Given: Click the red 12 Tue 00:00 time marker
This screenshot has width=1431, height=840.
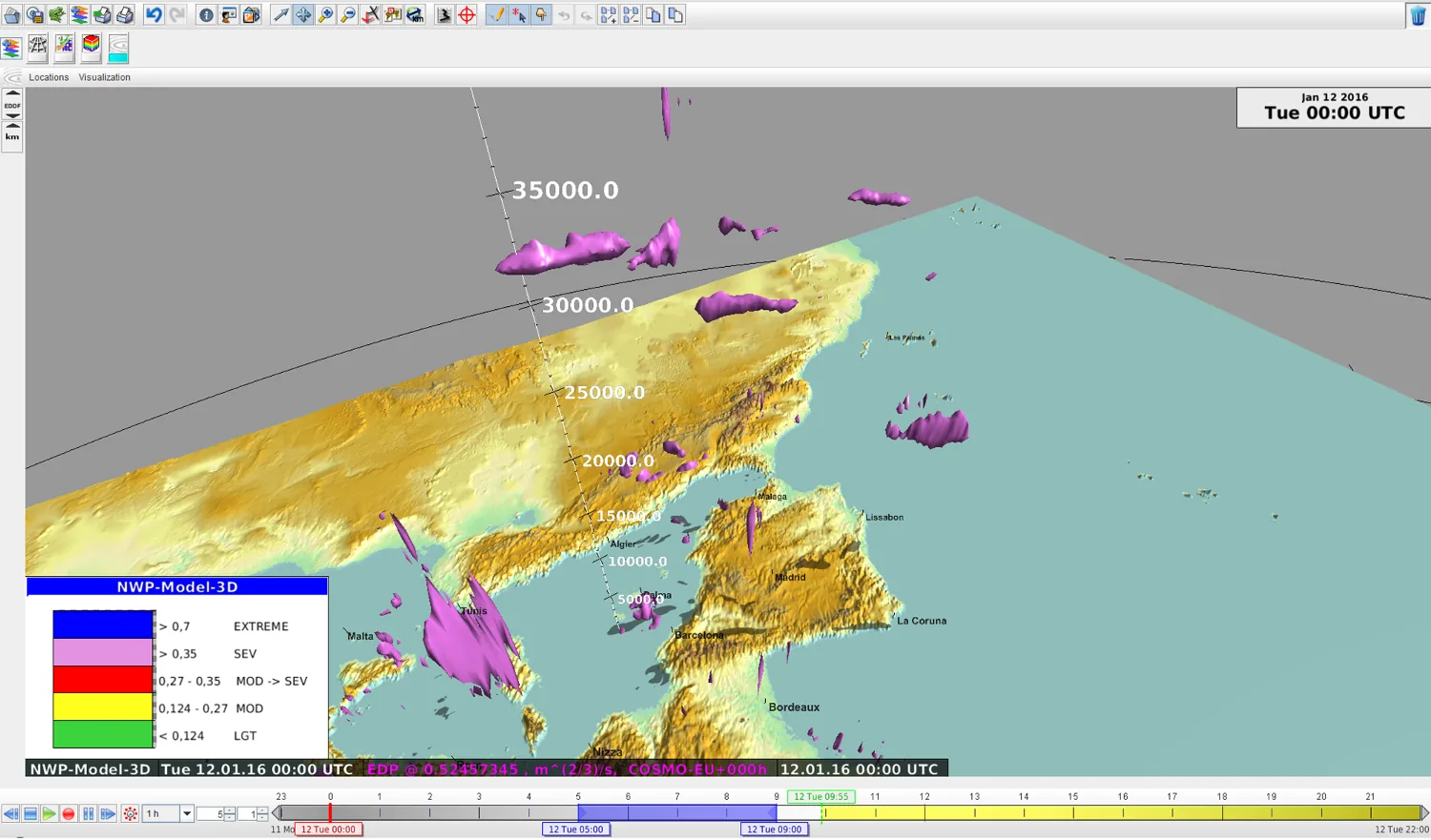Looking at the screenshot, I should click(x=328, y=830).
